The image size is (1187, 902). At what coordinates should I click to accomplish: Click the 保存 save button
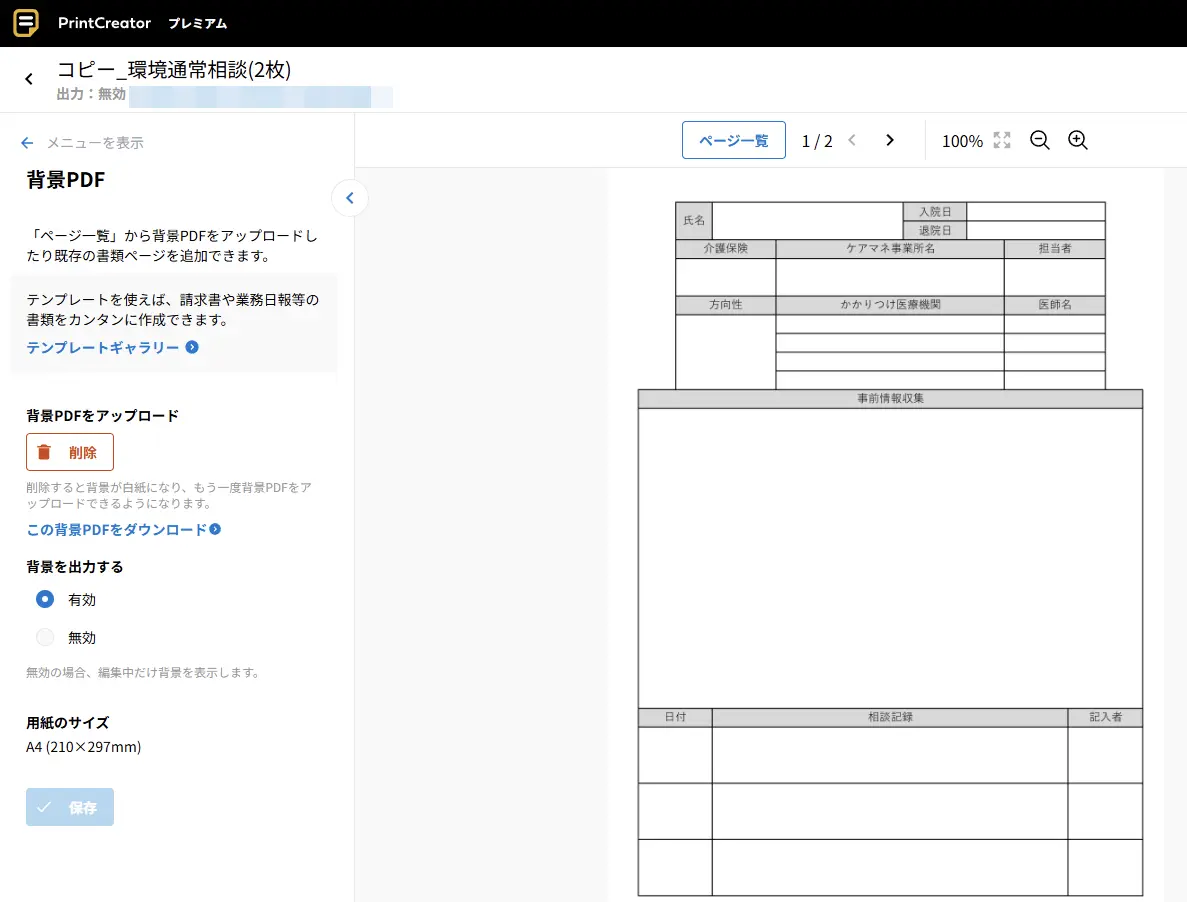pos(70,807)
